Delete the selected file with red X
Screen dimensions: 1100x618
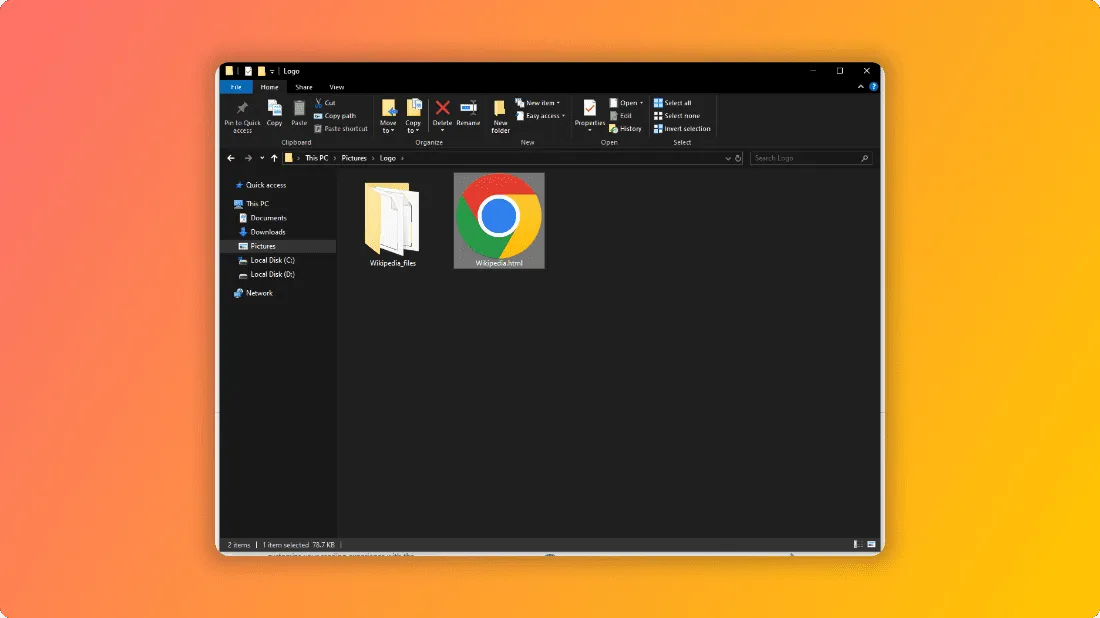[442, 108]
